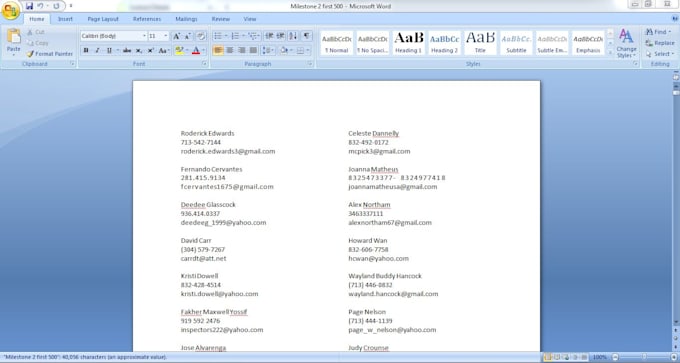Screen dimensions: 680x363
Task: Justify the paragraph text
Action: pos(253,51)
